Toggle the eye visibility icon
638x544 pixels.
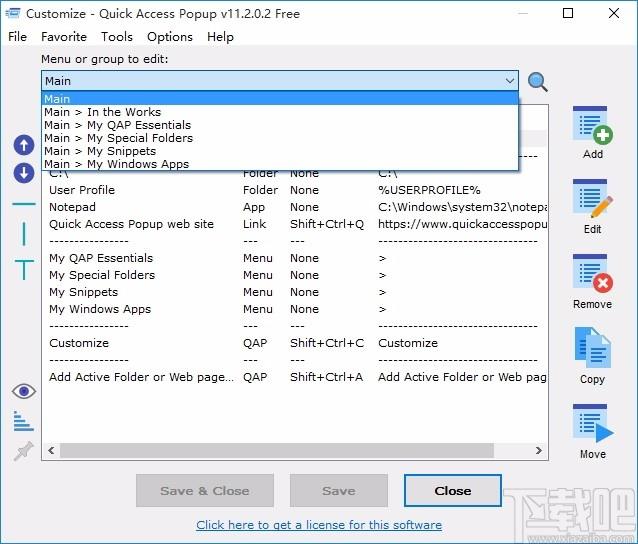pyautogui.click(x=24, y=391)
